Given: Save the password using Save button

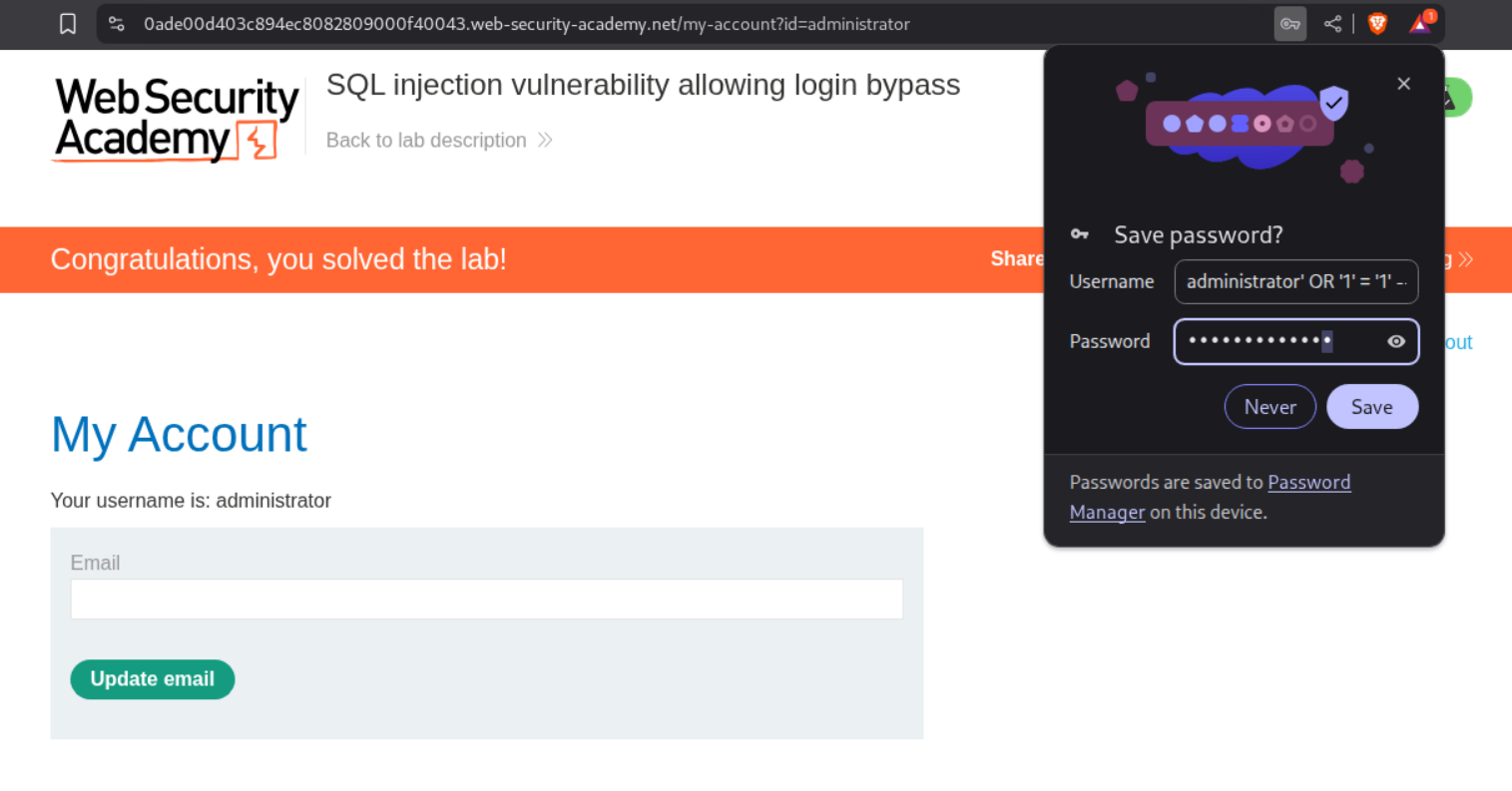Looking at the screenshot, I should coord(1371,407).
